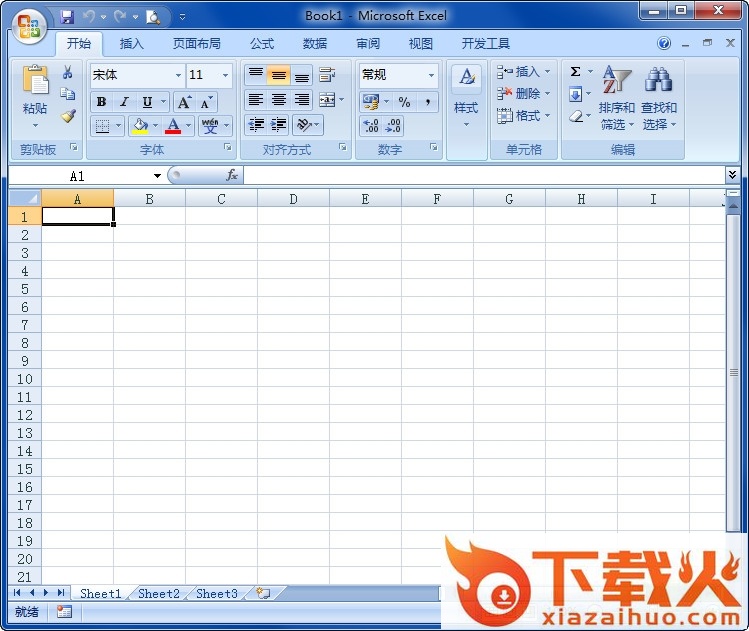Open the borders dropdown arrow
Image resolution: width=749 pixels, height=631 pixels.
pos(118,126)
